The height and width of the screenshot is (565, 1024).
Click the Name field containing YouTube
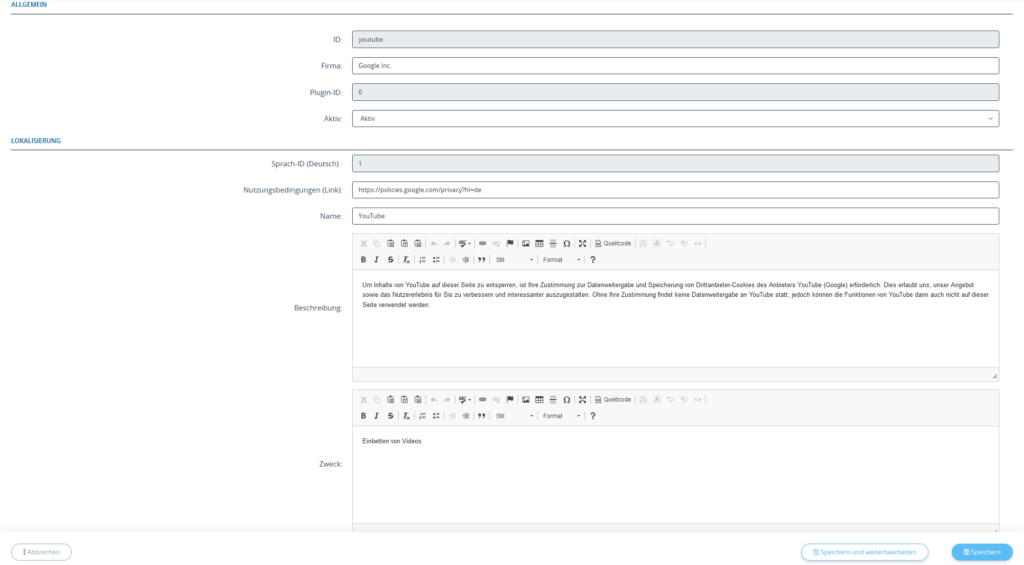pos(675,216)
